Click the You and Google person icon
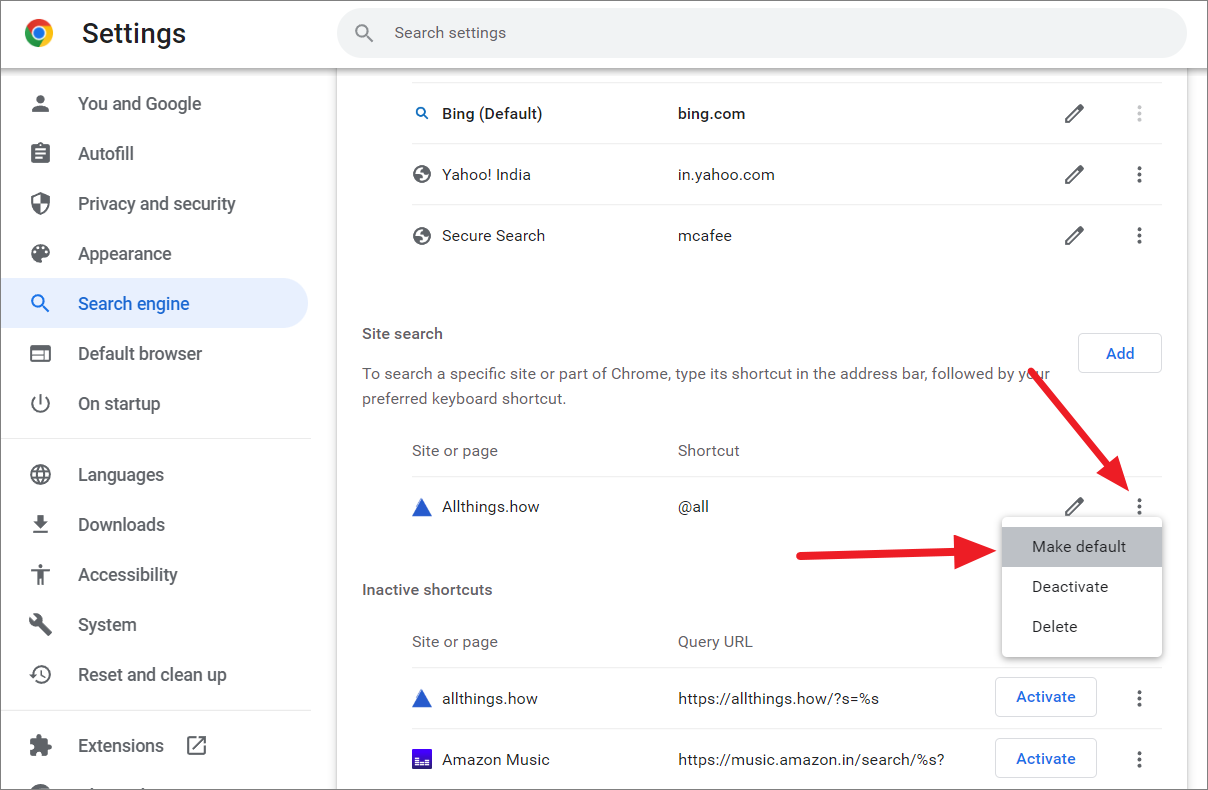This screenshot has height=790, width=1208. (x=40, y=103)
